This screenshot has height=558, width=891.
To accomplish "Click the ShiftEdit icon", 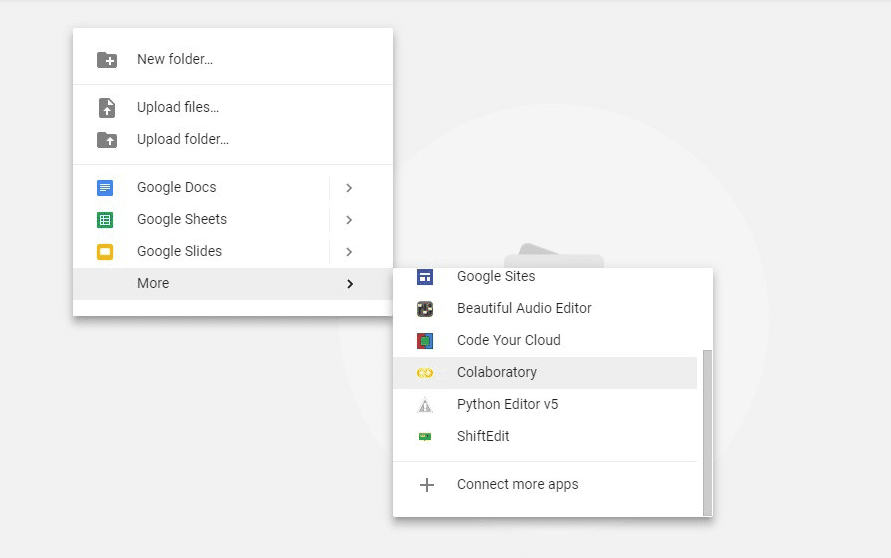I will [x=425, y=436].
